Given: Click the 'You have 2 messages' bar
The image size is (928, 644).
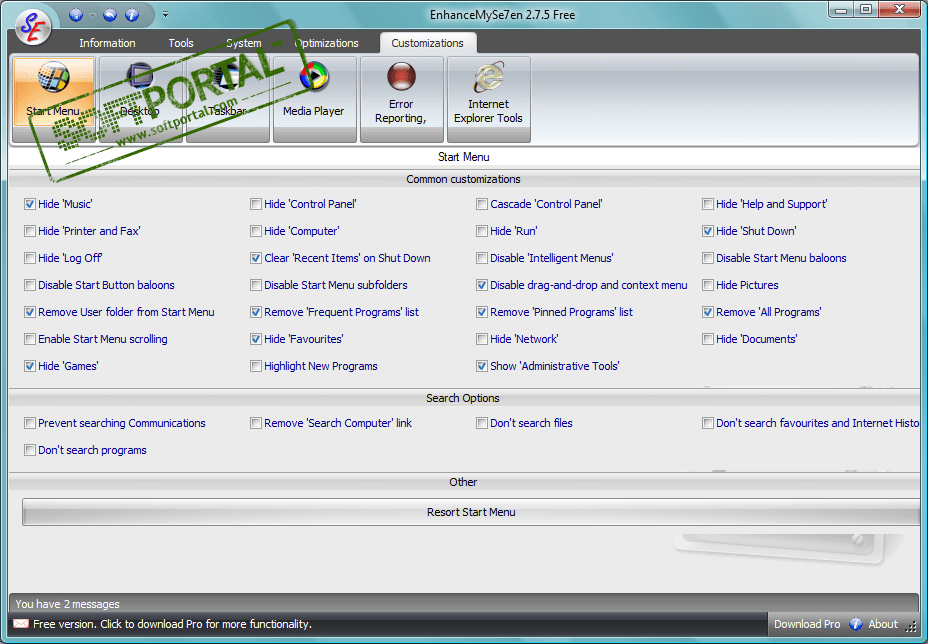Looking at the screenshot, I should [x=463, y=604].
